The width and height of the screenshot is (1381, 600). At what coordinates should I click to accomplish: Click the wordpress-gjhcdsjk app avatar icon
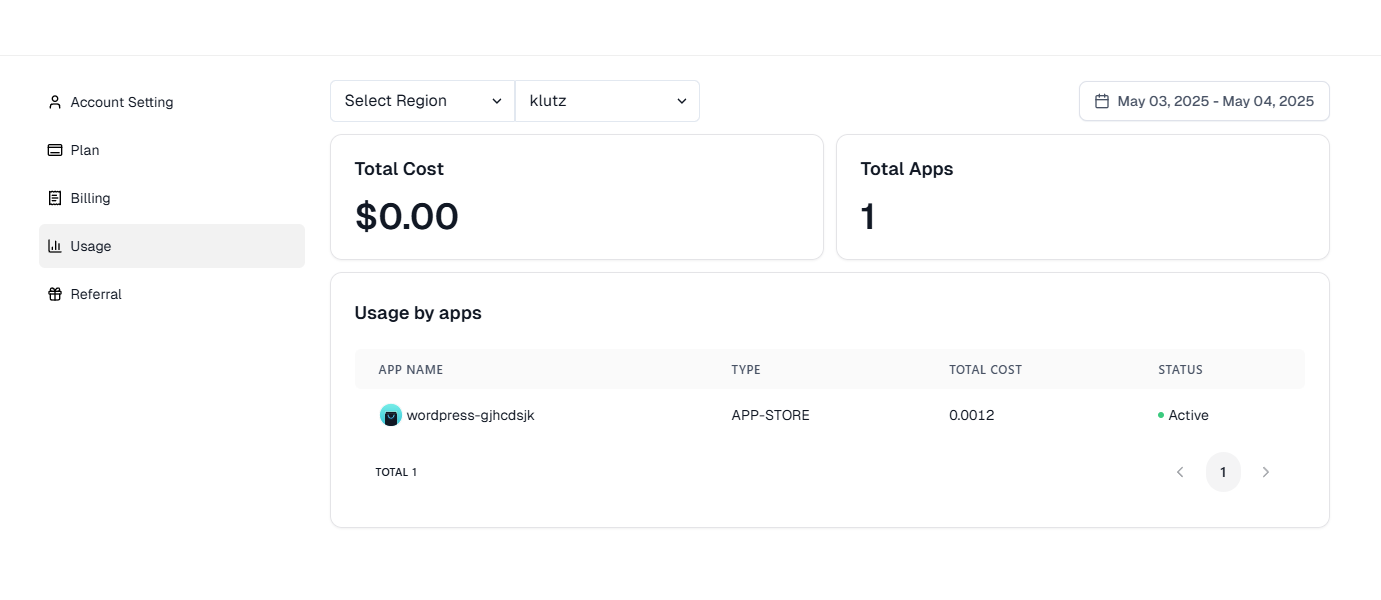390,415
